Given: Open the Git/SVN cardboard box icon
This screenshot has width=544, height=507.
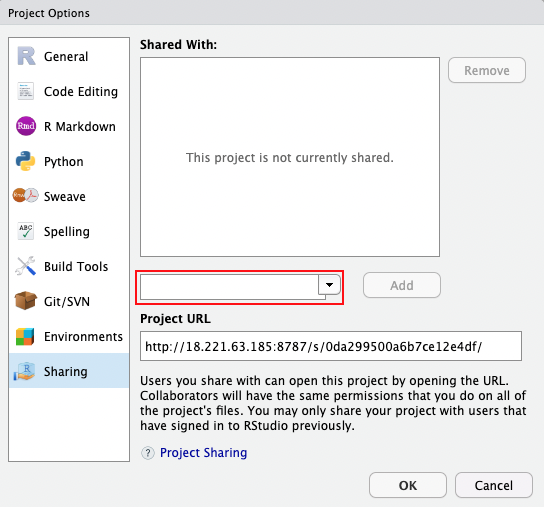Looking at the screenshot, I should coord(26,301).
